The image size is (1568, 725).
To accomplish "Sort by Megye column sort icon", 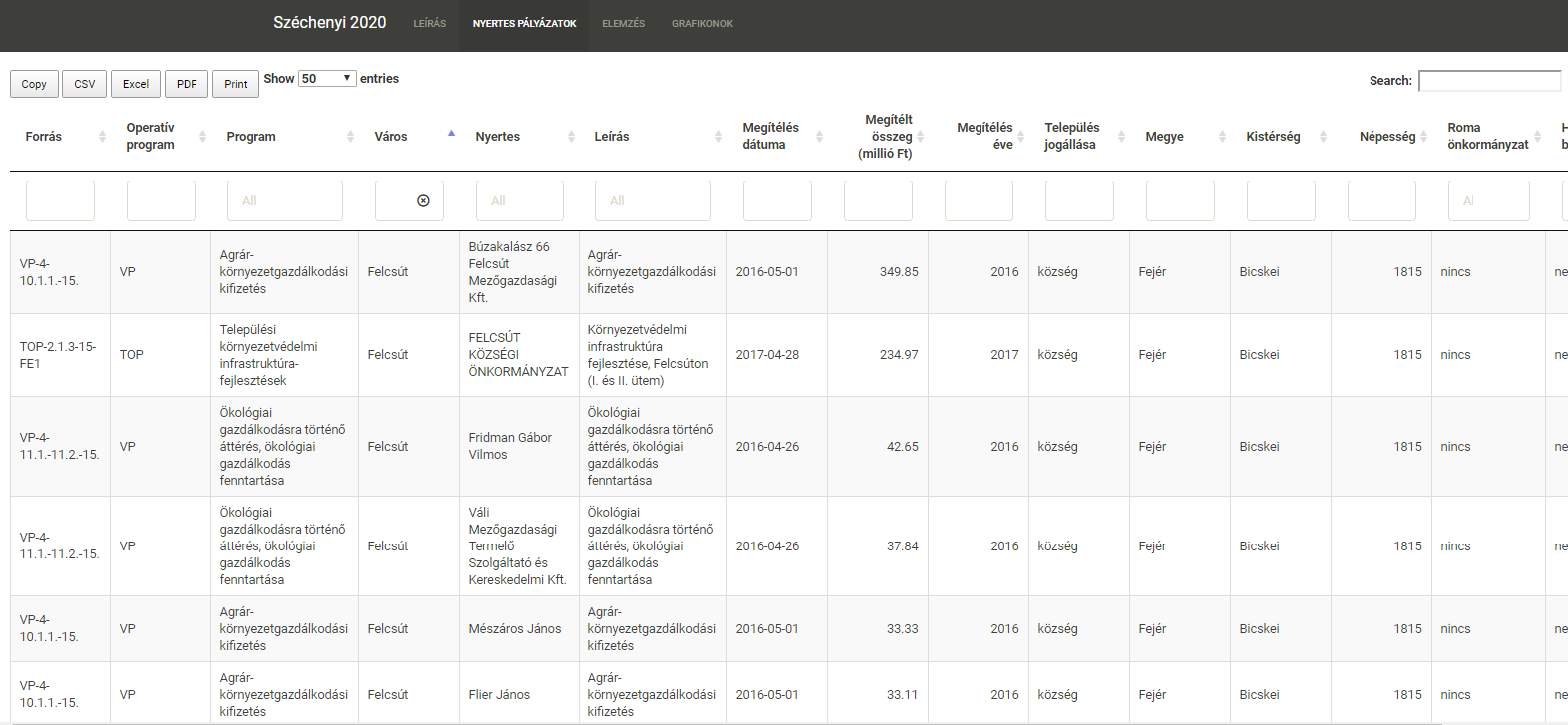I will pos(1222,137).
